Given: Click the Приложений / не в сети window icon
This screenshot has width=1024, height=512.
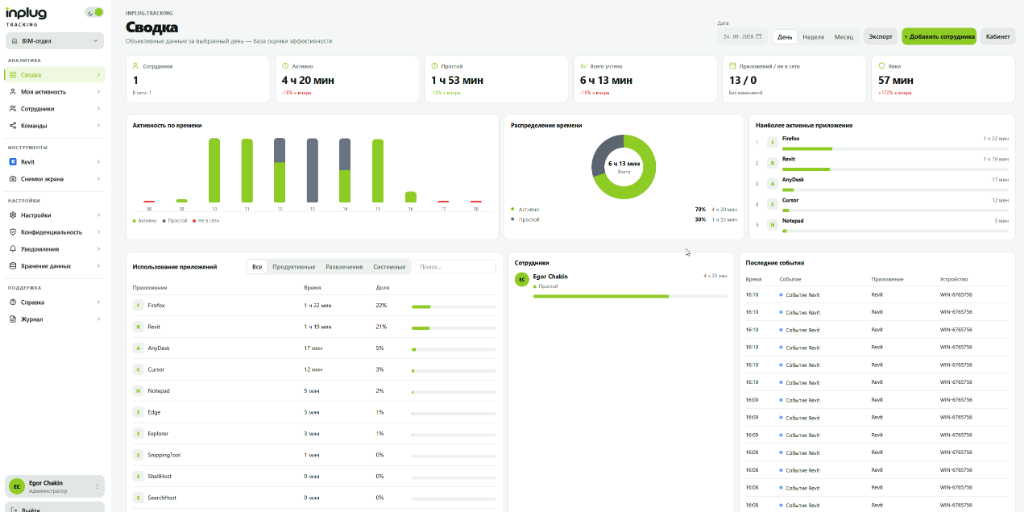Looking at the screenshot, I should click(733, 66).
